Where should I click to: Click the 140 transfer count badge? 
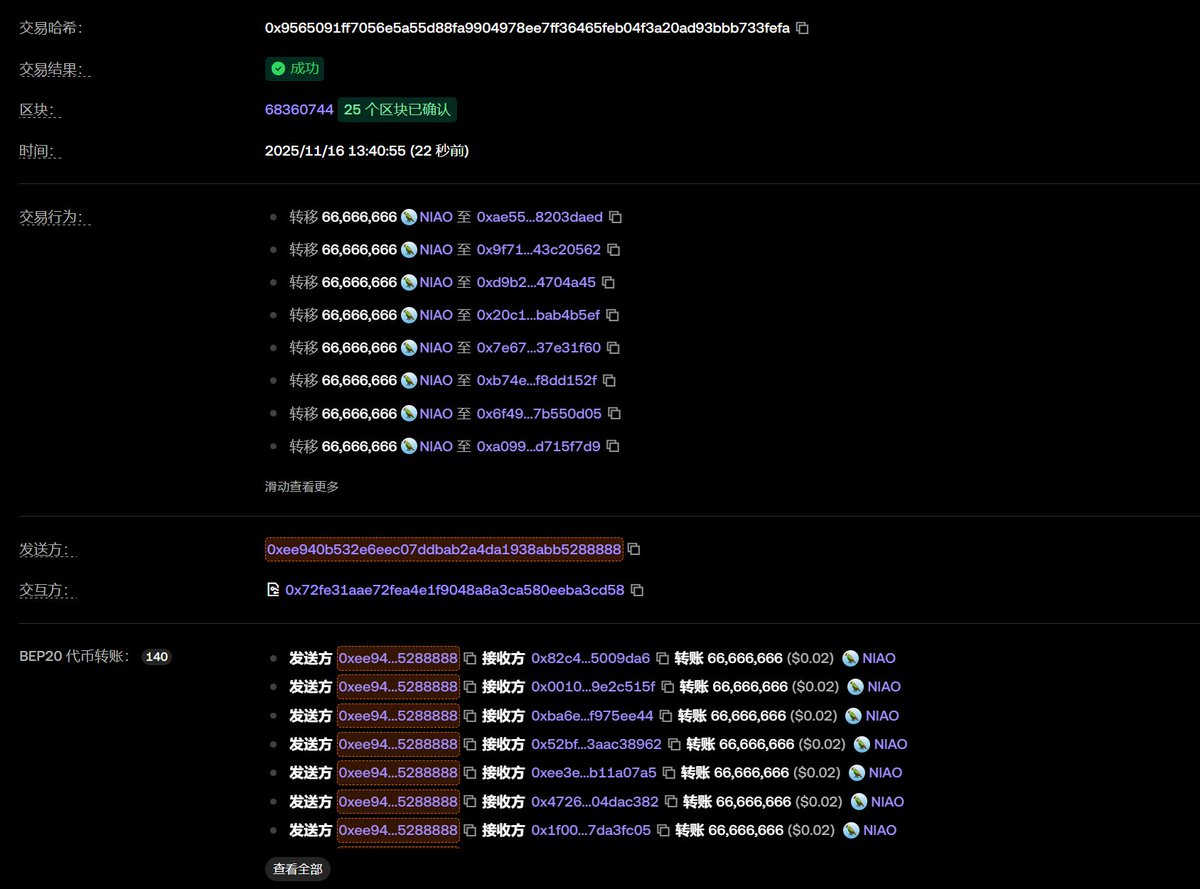(x=156, y=657)
